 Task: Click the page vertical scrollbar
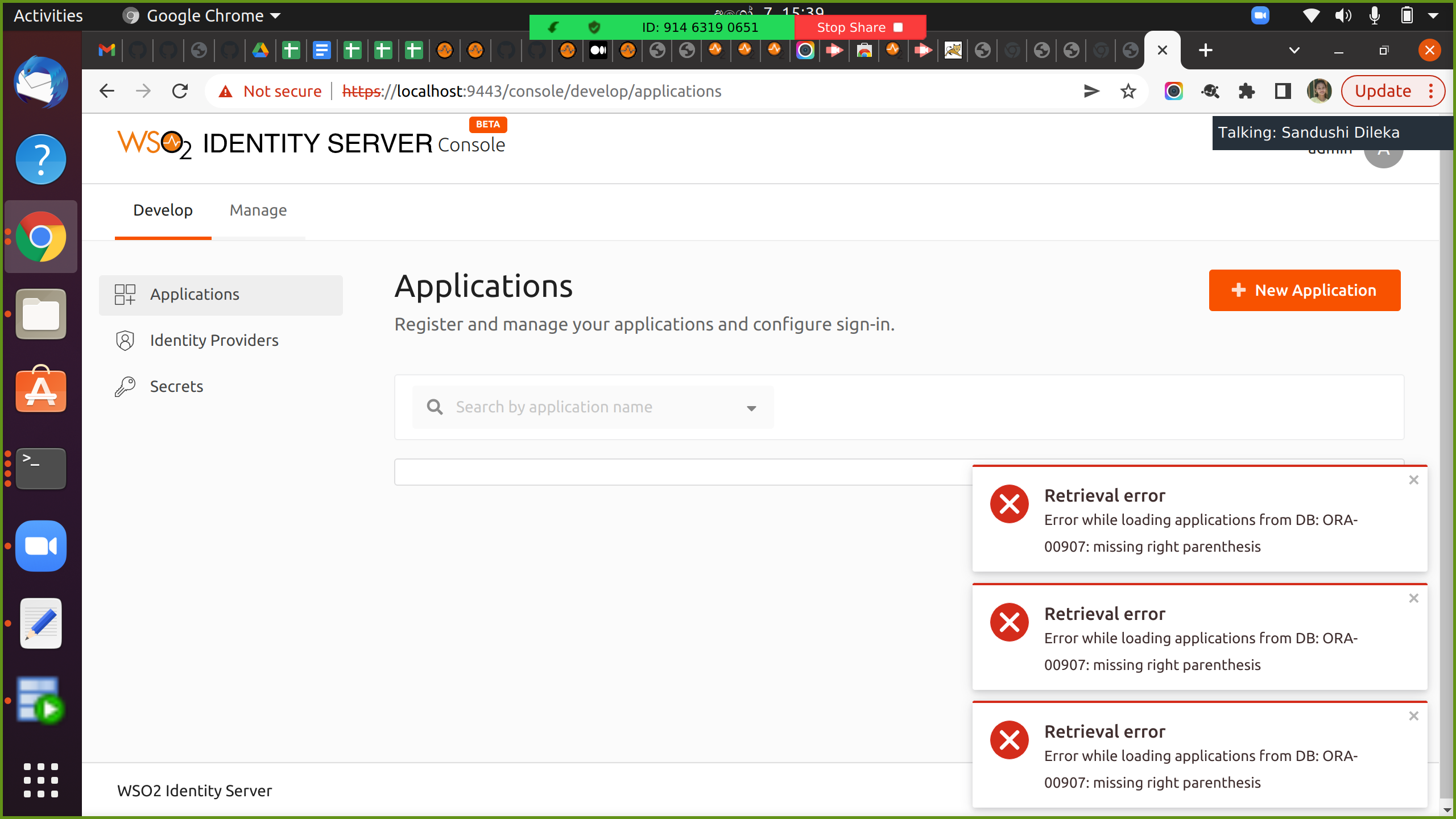1447,455
